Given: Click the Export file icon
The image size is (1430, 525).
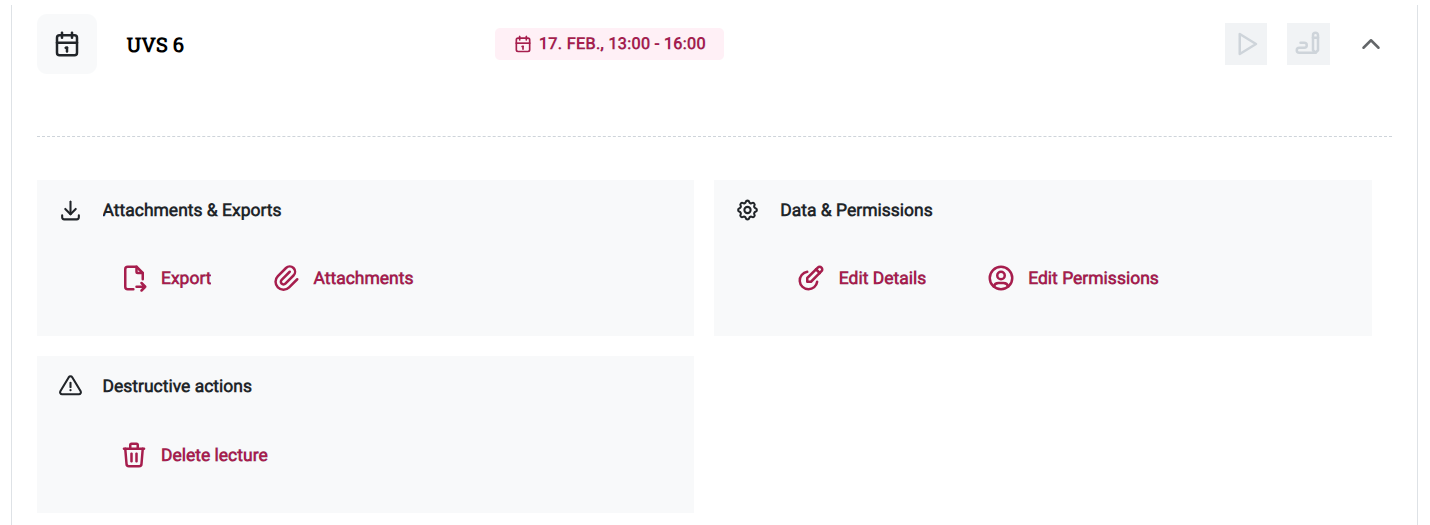Looking at the screenshot, I should click(x=134, y=278).
